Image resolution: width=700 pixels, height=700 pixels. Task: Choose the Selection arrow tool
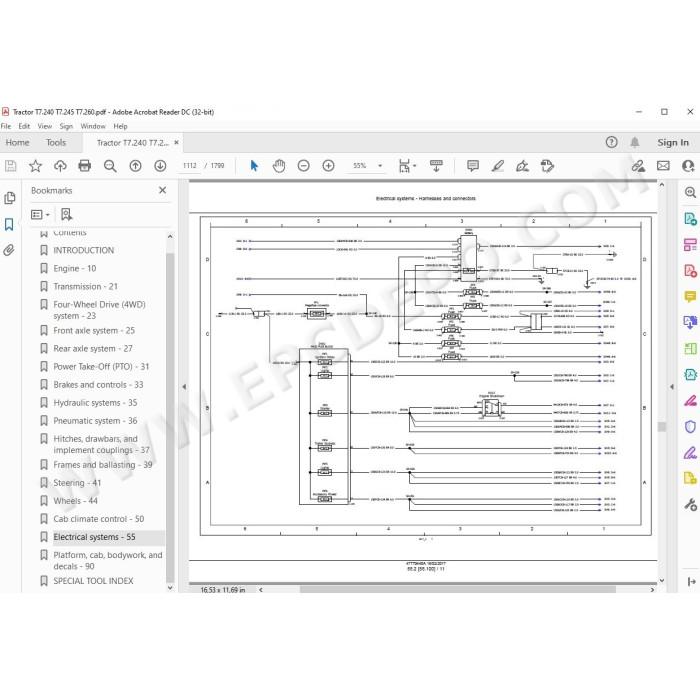pos(254,166)
